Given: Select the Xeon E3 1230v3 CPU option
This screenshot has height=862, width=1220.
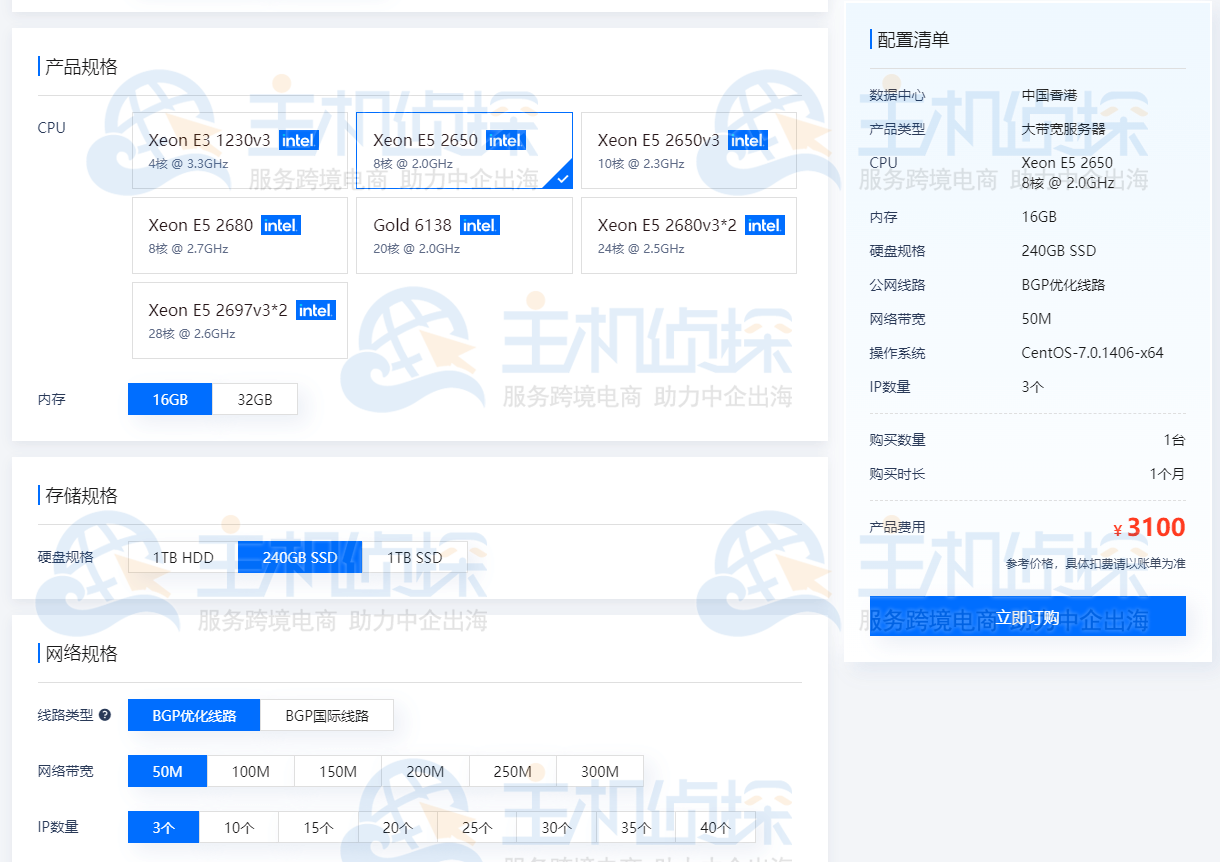Looking at the screenshot, I should 239,150.
